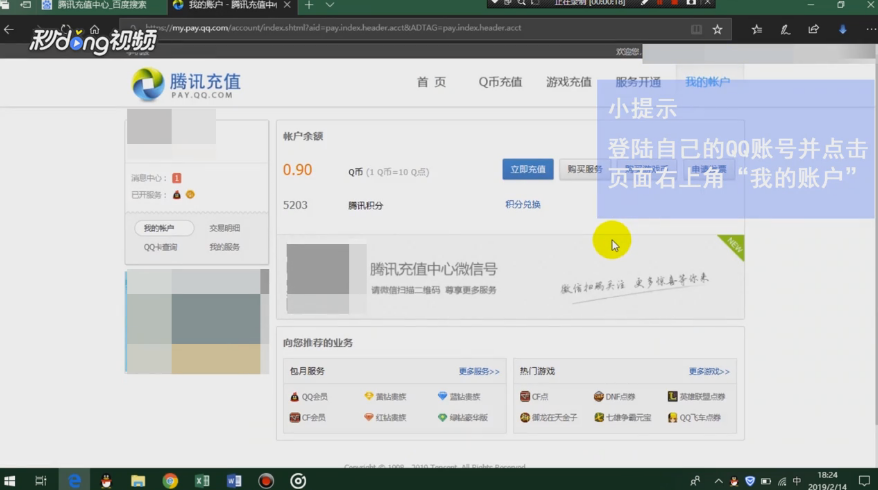Open the 服务开通 navigation item
This screenshot has width=878, height=490.
(x=638, y=82)
